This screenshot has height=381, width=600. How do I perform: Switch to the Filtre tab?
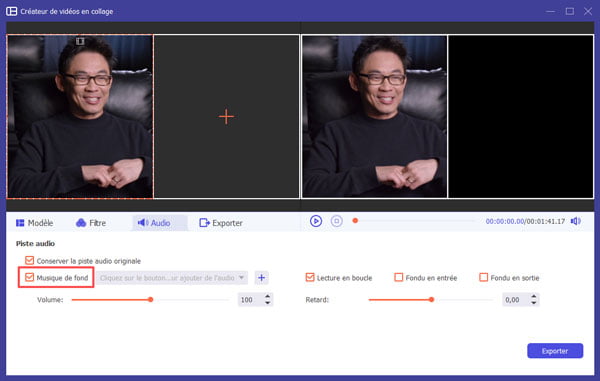91,223
